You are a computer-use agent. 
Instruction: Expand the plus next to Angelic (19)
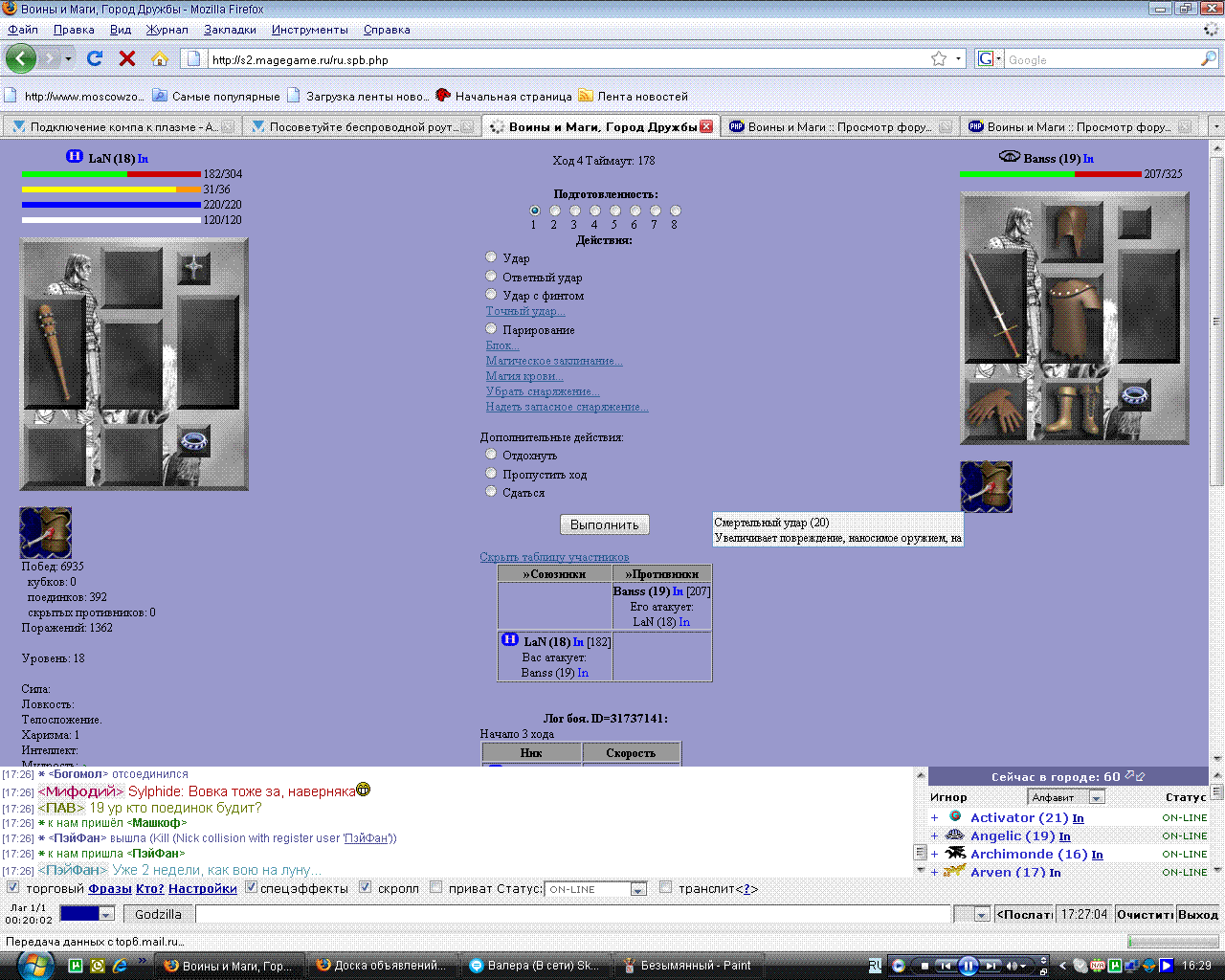click(934, 835)
